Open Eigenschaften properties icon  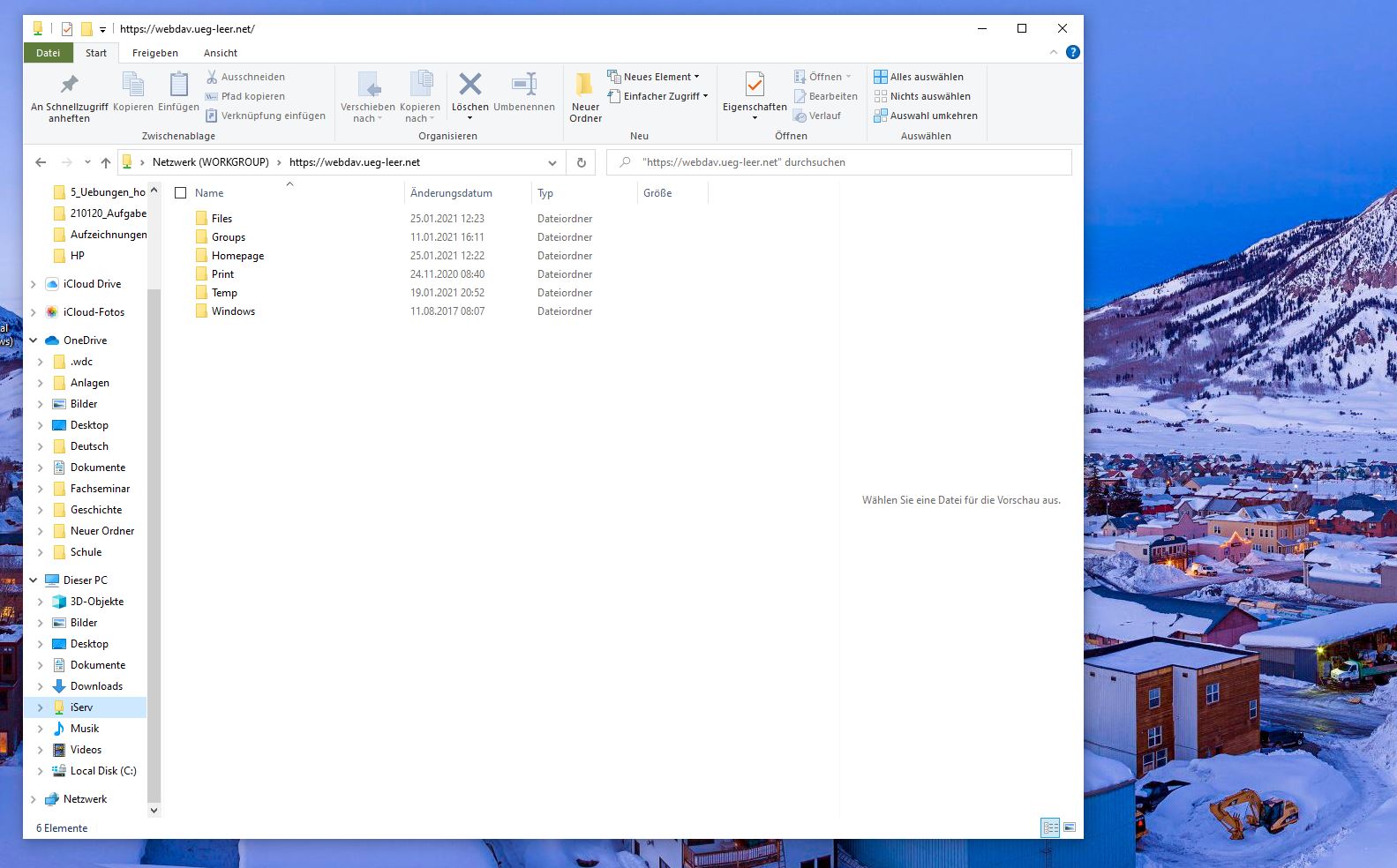tap(754, 85)
